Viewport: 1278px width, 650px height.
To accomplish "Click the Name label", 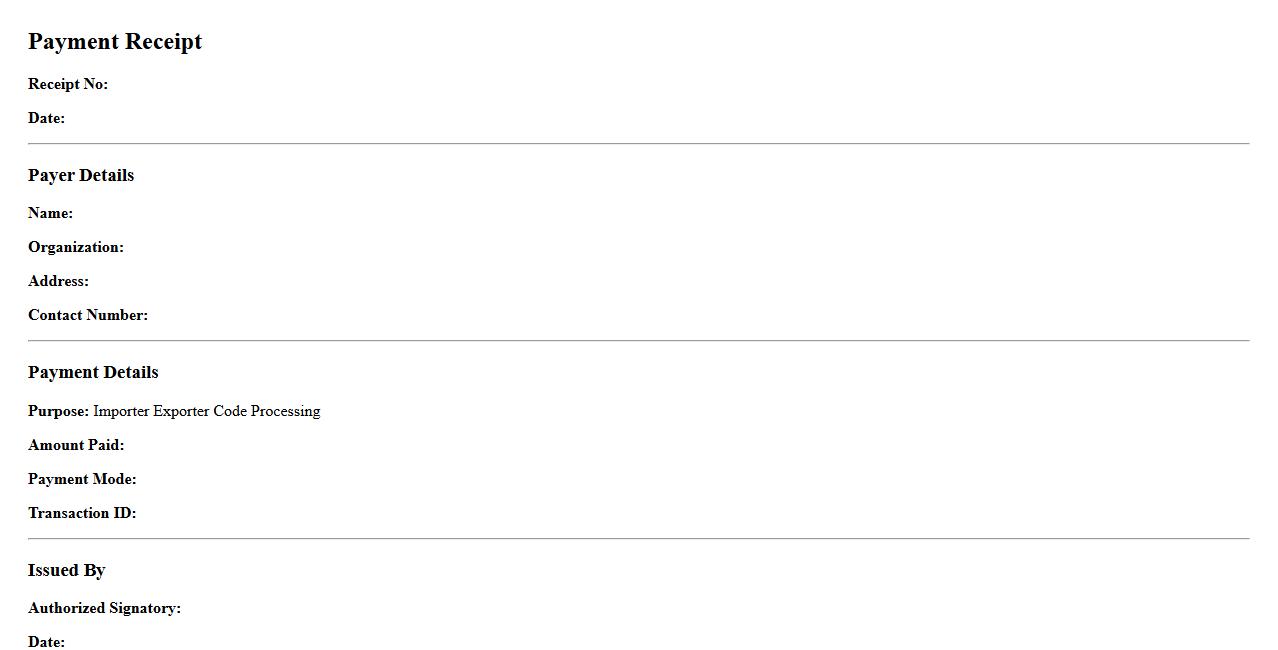I will (x=51, y=213).
